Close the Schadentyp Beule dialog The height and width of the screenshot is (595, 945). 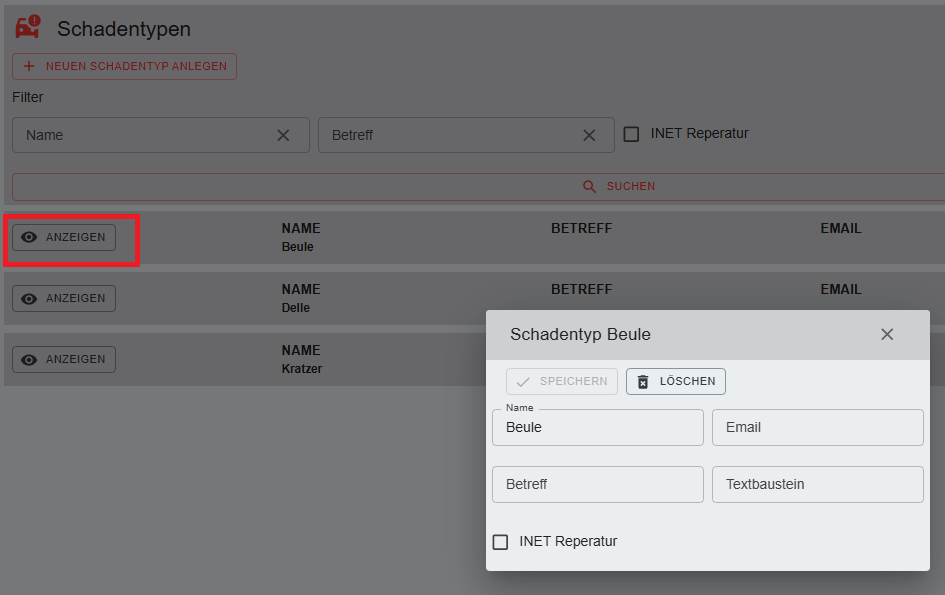pos(887,334)
